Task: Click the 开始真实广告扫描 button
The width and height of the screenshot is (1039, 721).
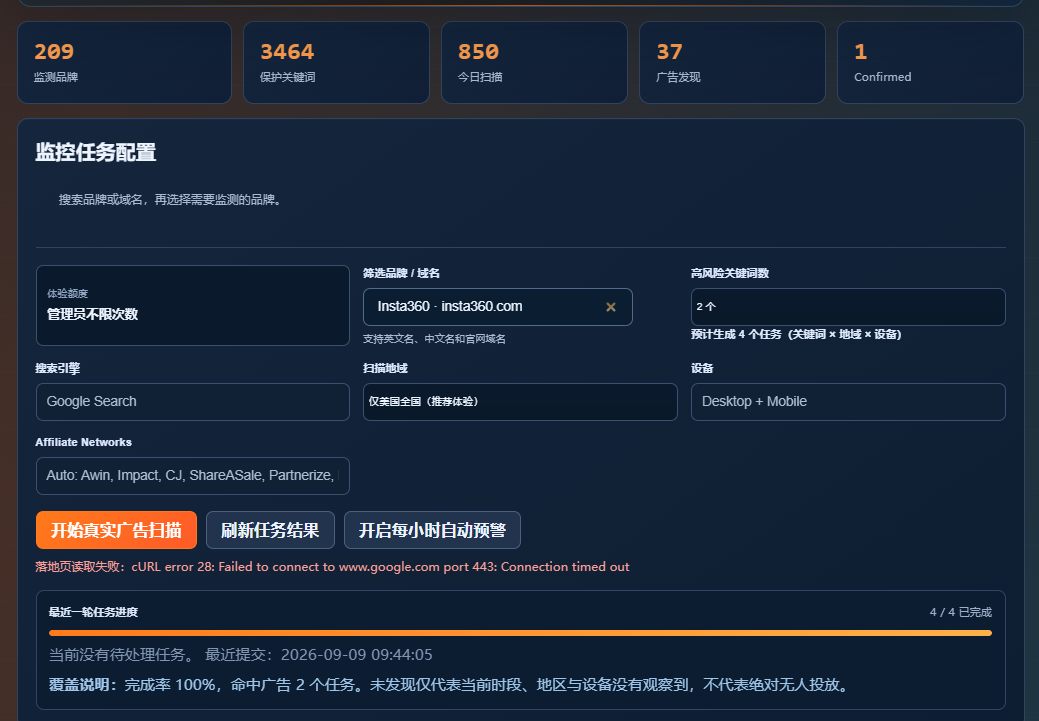Action: (x=117, y=530)
